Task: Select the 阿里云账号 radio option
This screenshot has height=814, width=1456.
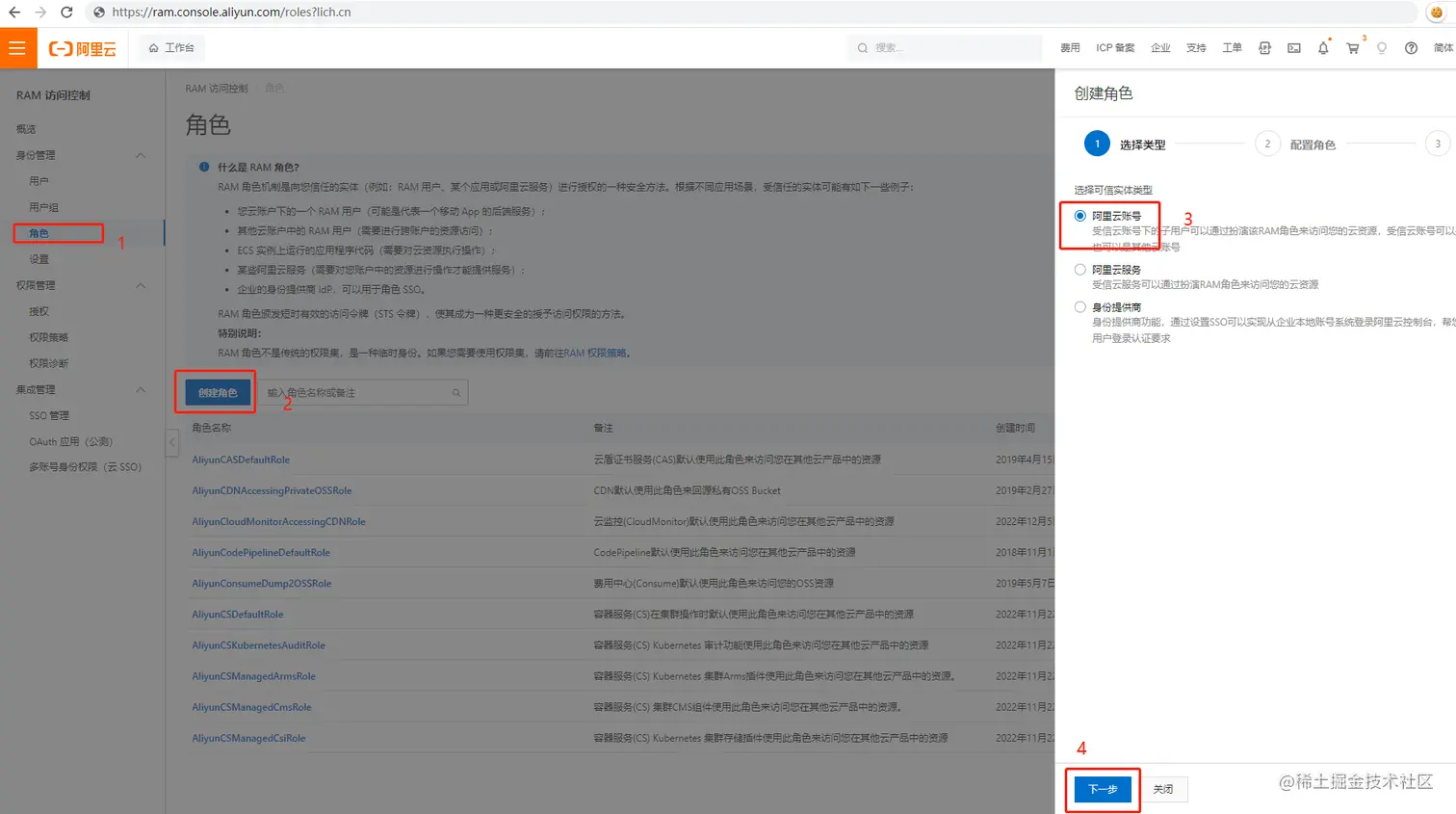Action: tap(1080, 216)
